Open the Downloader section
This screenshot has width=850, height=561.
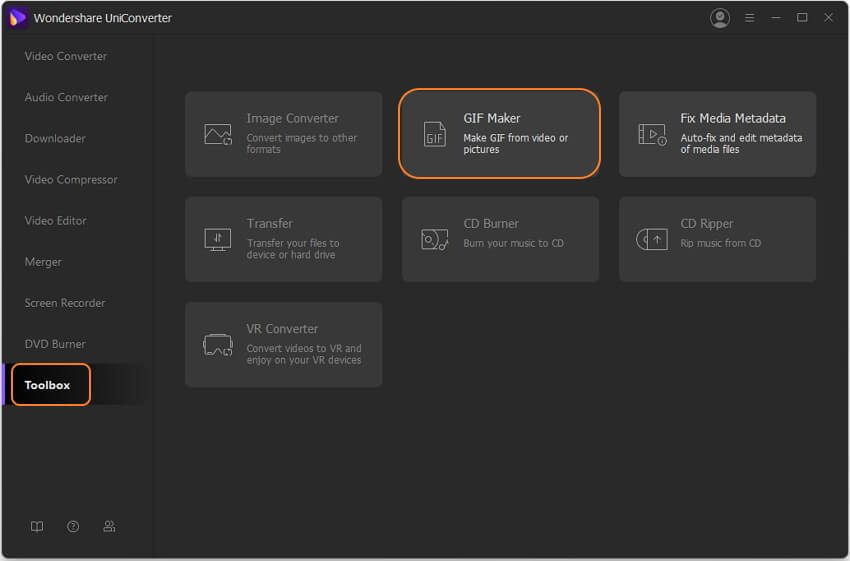[x=55, y=139]
